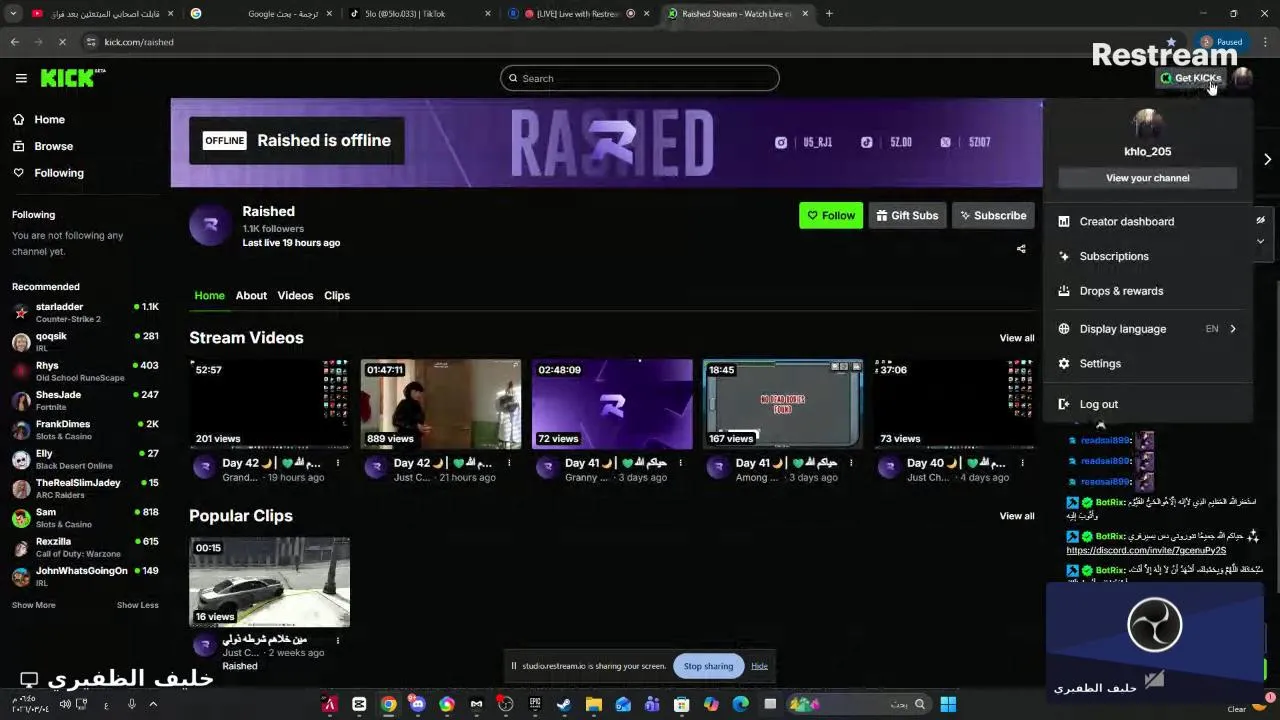Open Subscriptions from user menu
This screenshot has width=1280, height=720.
pos(1147,256)
